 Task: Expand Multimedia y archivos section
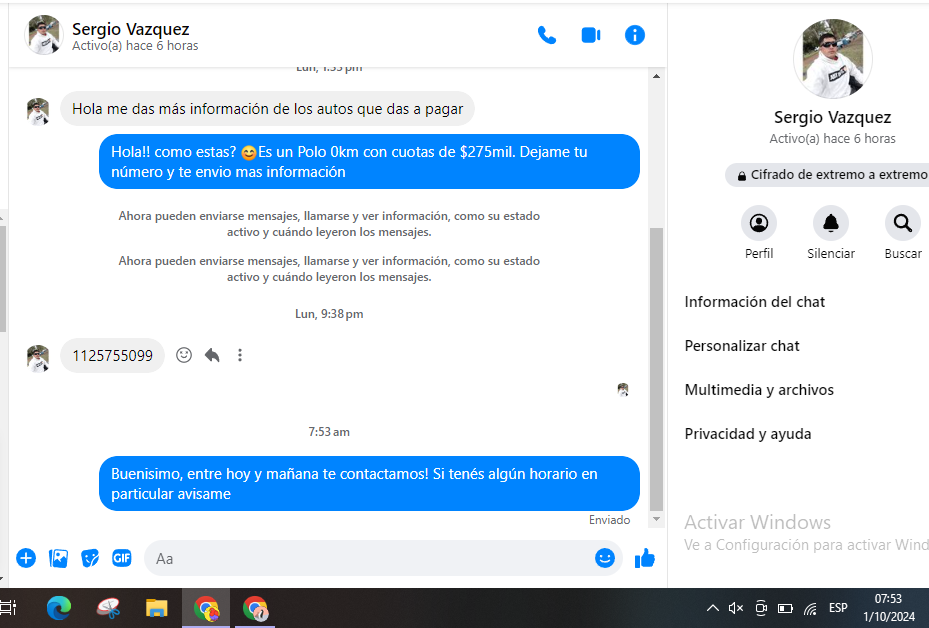coord(759,390)
